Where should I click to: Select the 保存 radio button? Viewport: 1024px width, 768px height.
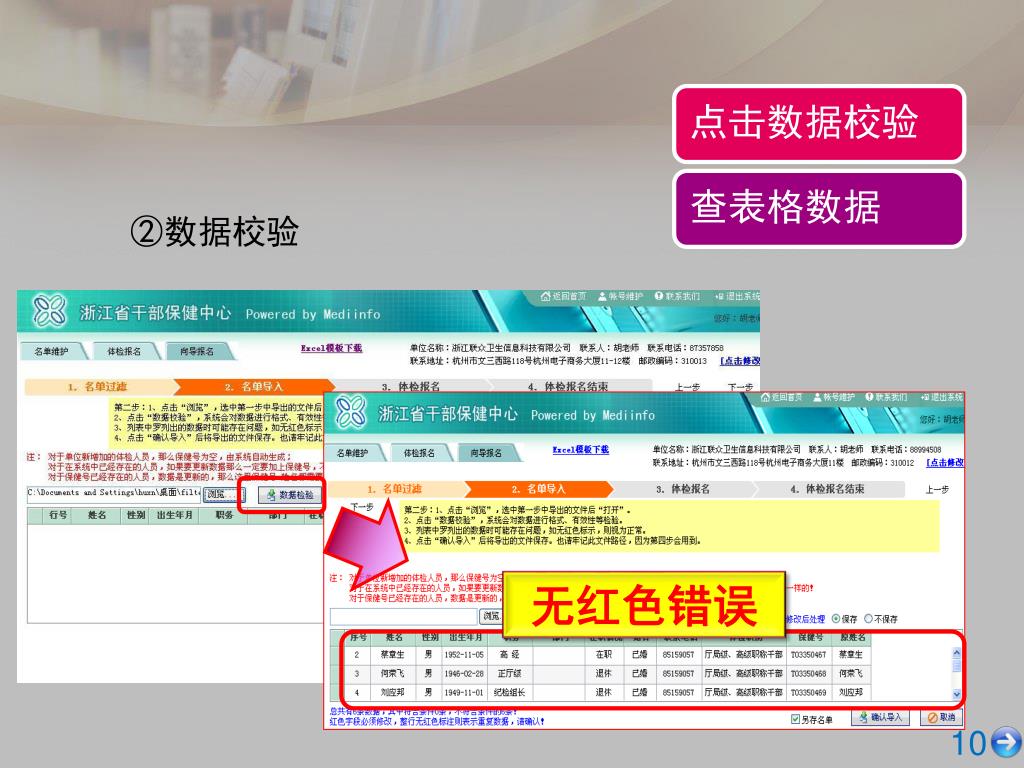pyautogui.click(x=836, y=618)
